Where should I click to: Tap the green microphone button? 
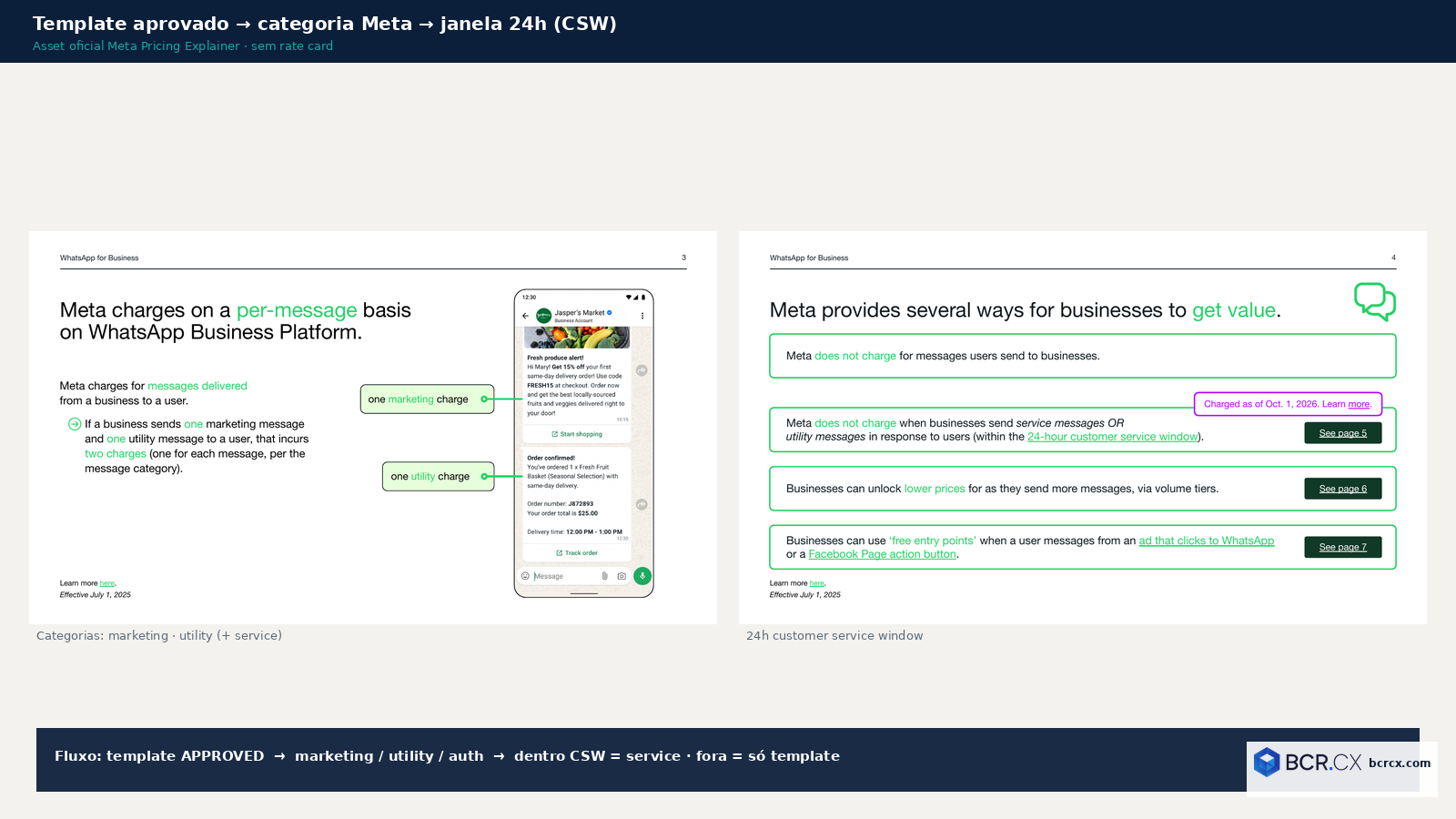[642, 575]
